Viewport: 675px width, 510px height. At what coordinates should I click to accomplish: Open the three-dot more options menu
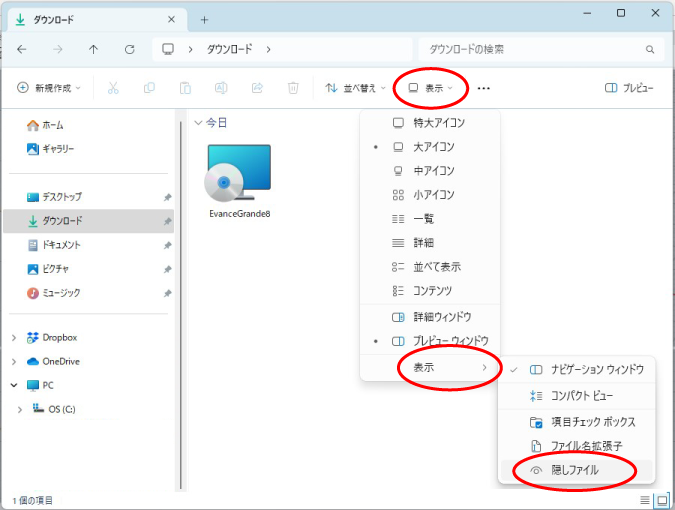484,88
